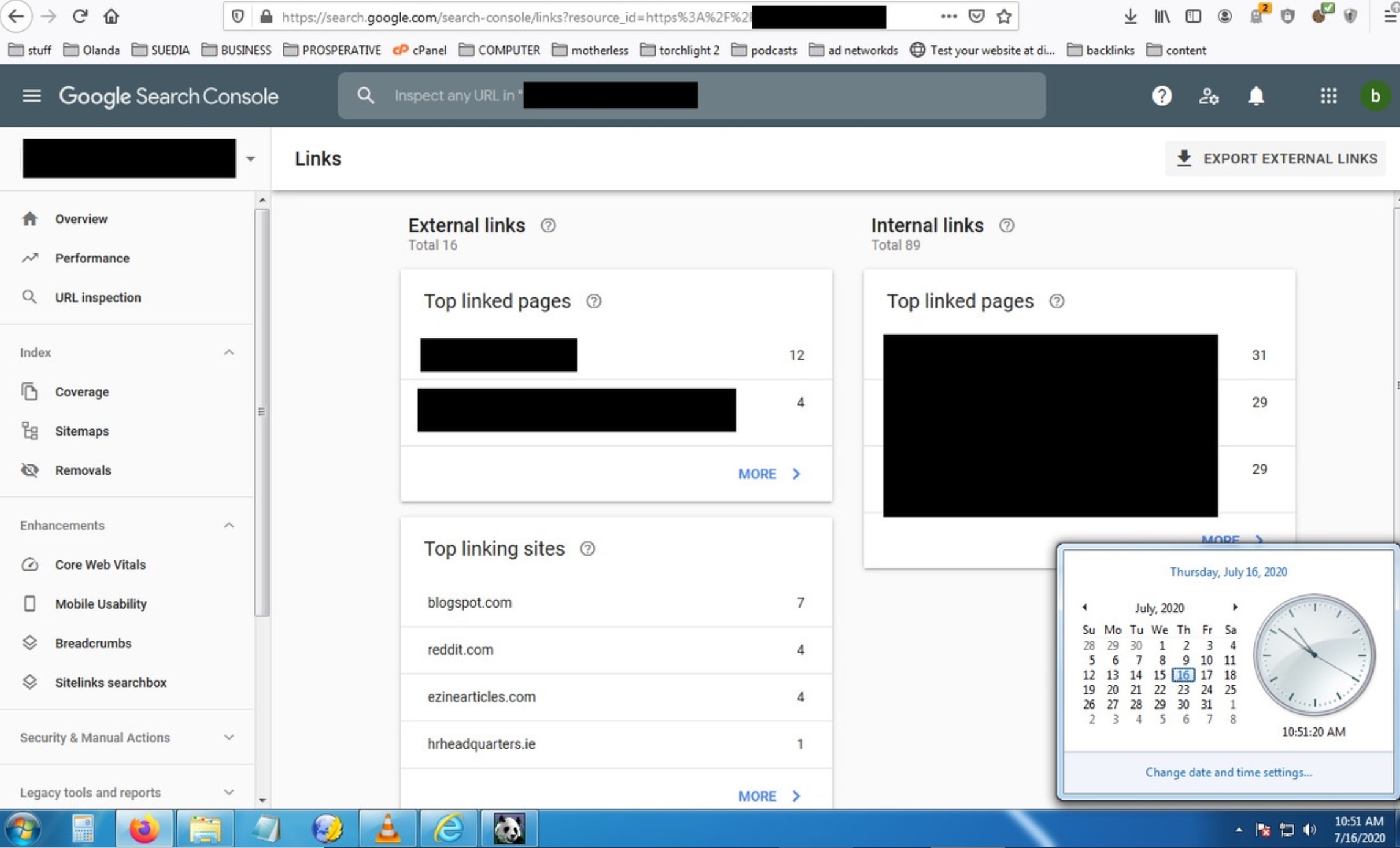Show help for Internal links
1400x848 pixels.
[1007, 226]
